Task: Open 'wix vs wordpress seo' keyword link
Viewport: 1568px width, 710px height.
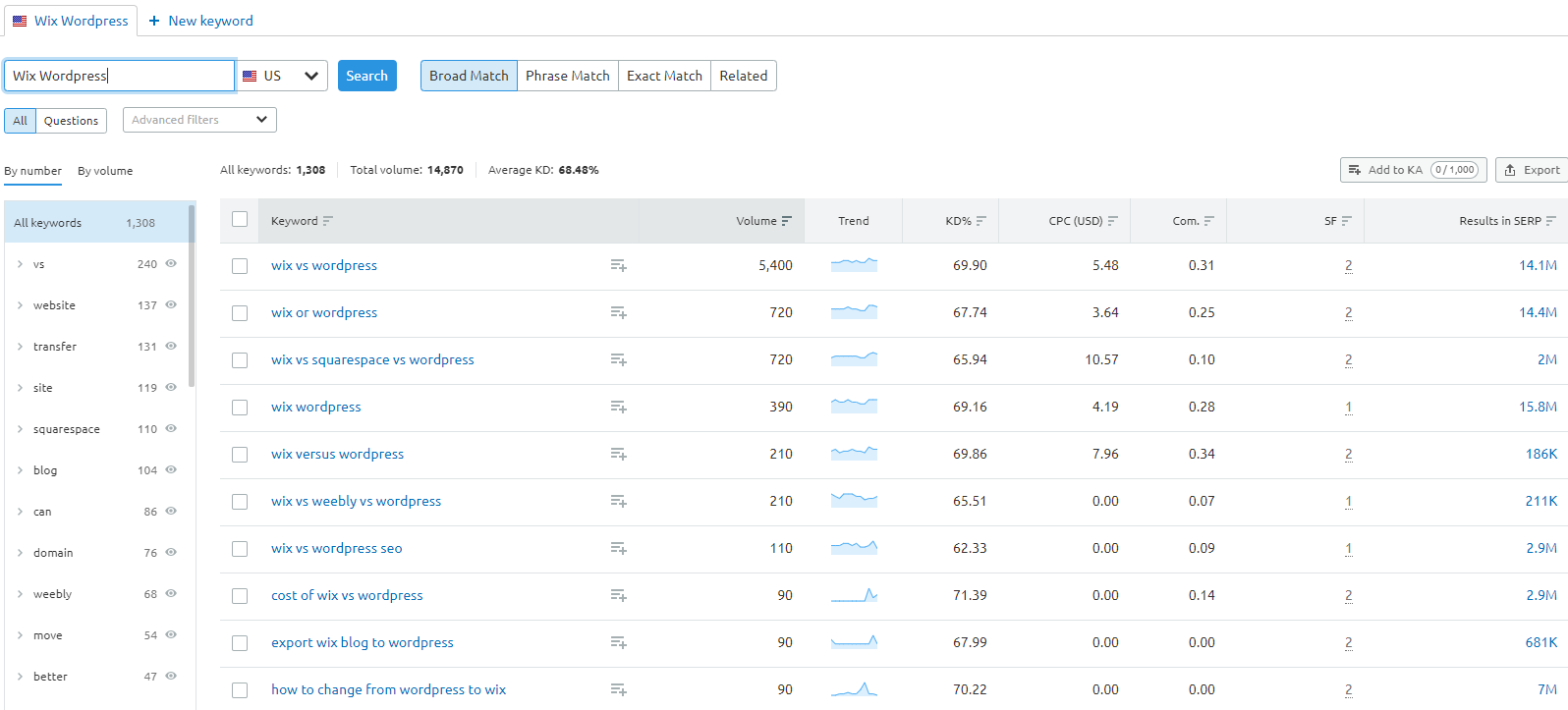Action: click(x=337, y=548)
